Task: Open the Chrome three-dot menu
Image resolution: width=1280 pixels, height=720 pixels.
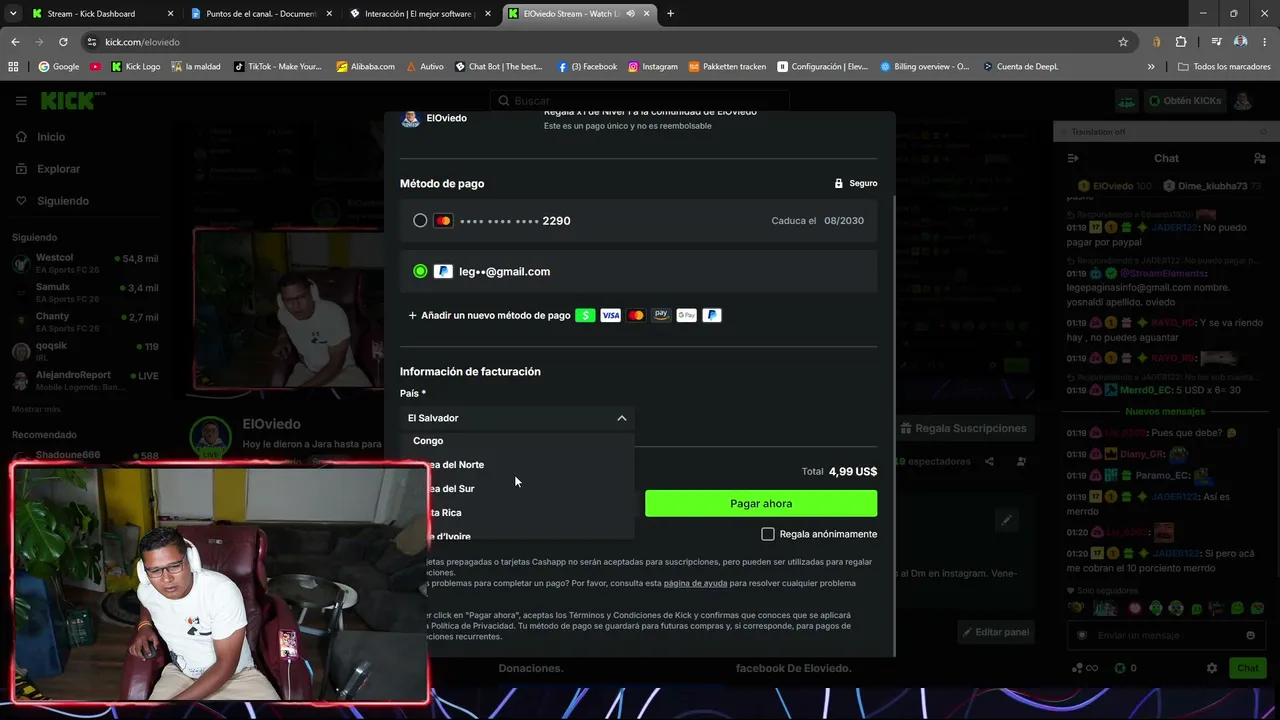Action: pyautogui.click(x=1265, y=42)
